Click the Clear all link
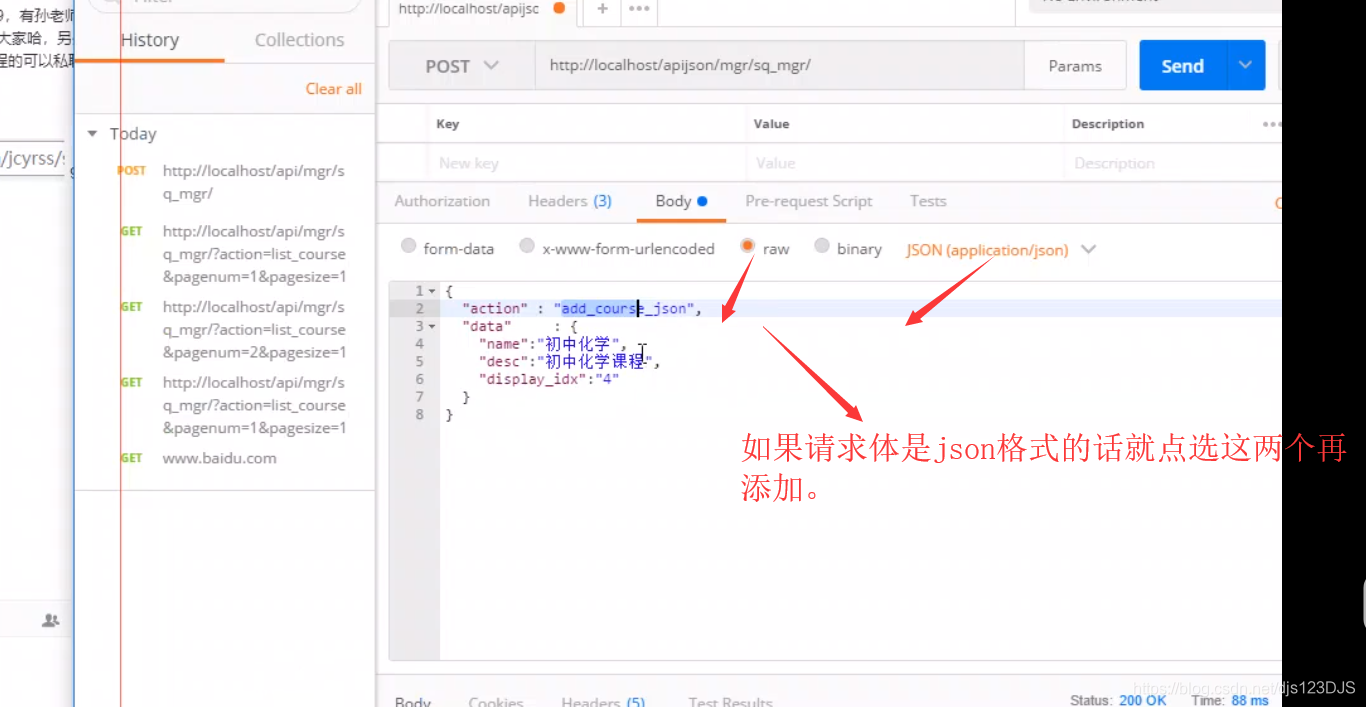The image size is (1366, 707). click(x=334, y=89)
